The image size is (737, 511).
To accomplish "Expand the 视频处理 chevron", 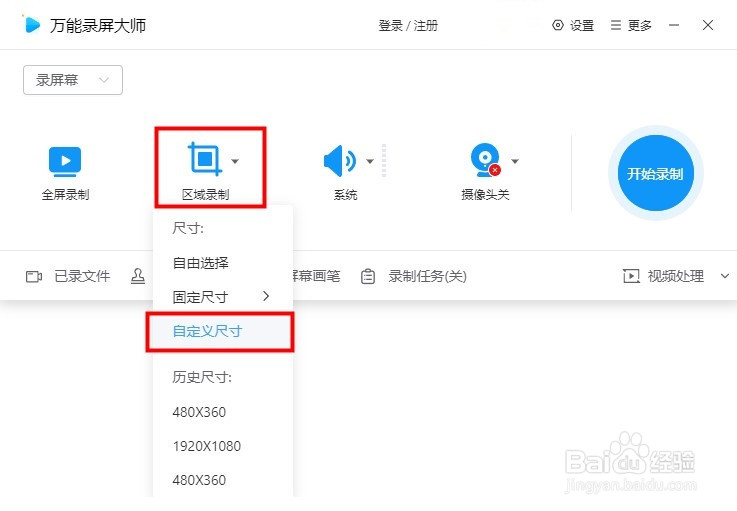I will click(725, 276).
